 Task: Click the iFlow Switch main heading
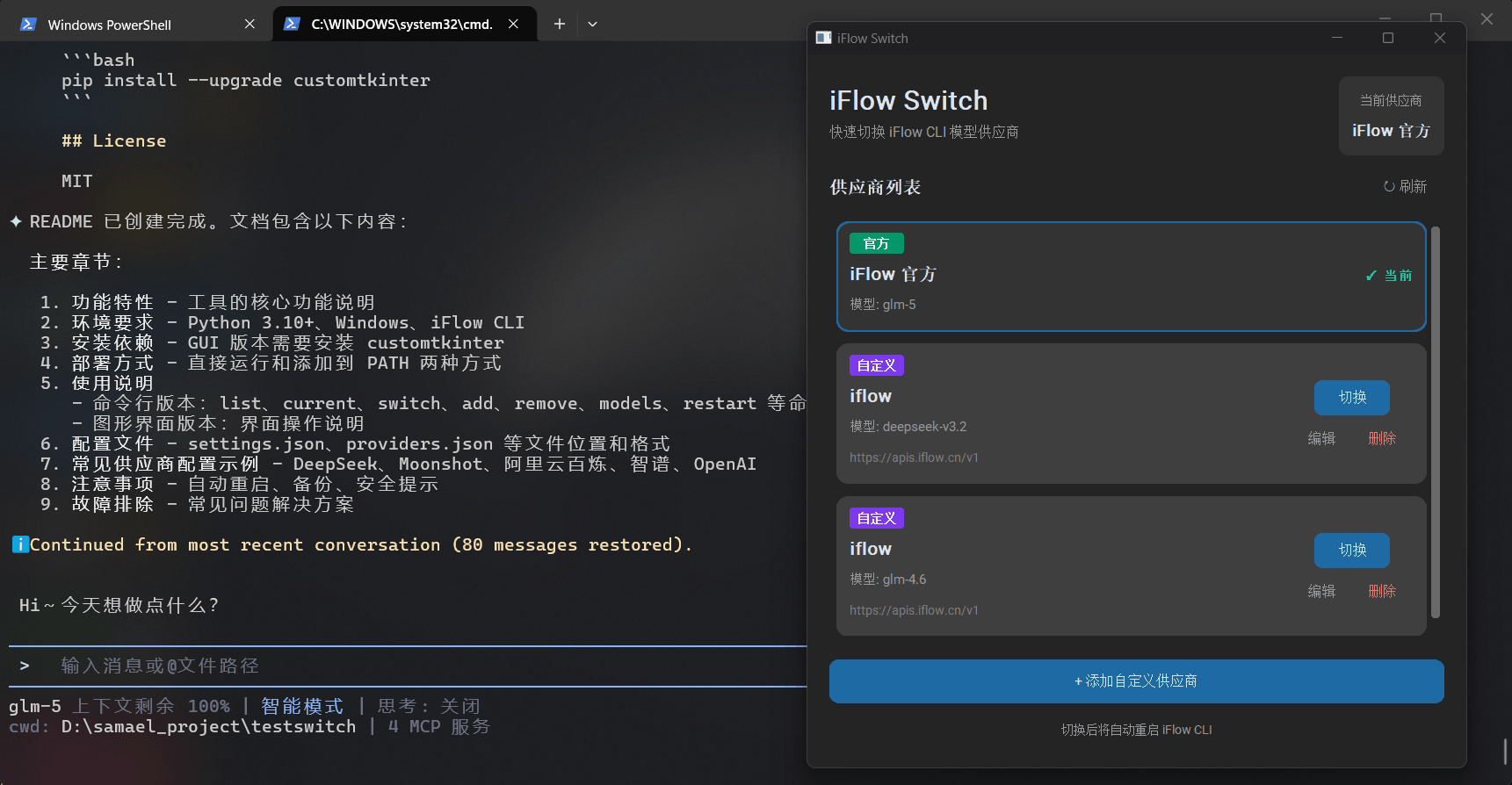click(x=908, y=101)
